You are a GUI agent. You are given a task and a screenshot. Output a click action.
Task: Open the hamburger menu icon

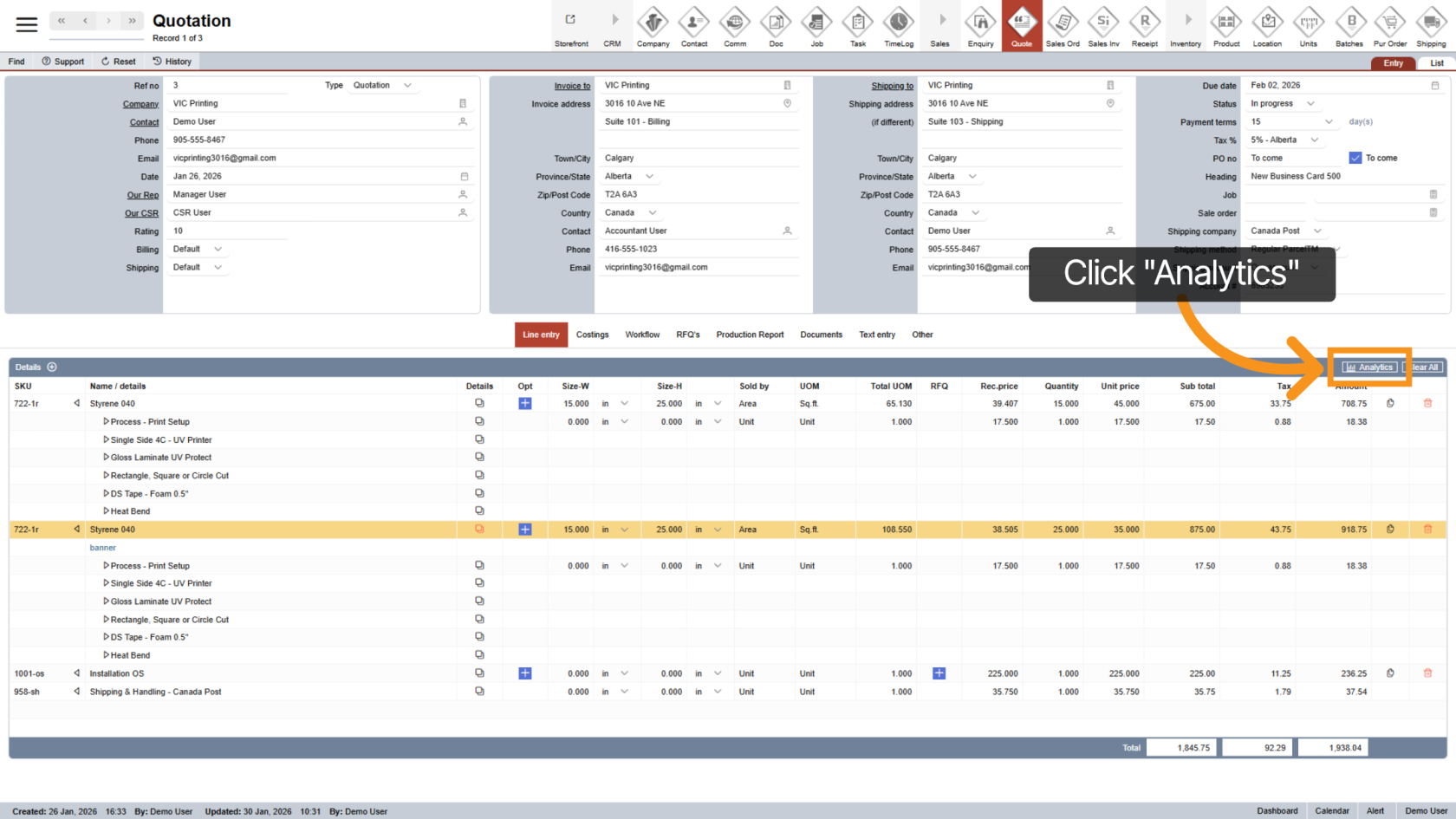27,25
